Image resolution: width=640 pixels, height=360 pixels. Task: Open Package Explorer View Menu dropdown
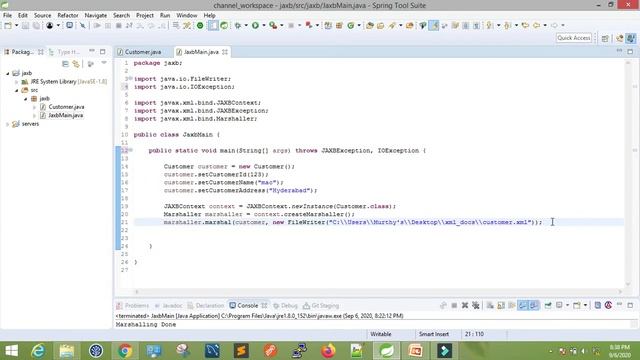[104, 63]
